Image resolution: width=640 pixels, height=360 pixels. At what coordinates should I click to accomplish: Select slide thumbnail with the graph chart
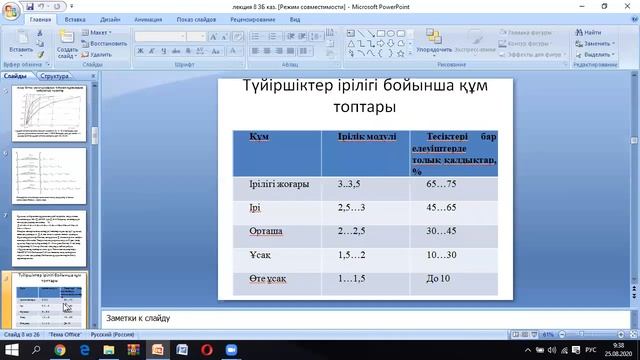(x=49, y=113)
